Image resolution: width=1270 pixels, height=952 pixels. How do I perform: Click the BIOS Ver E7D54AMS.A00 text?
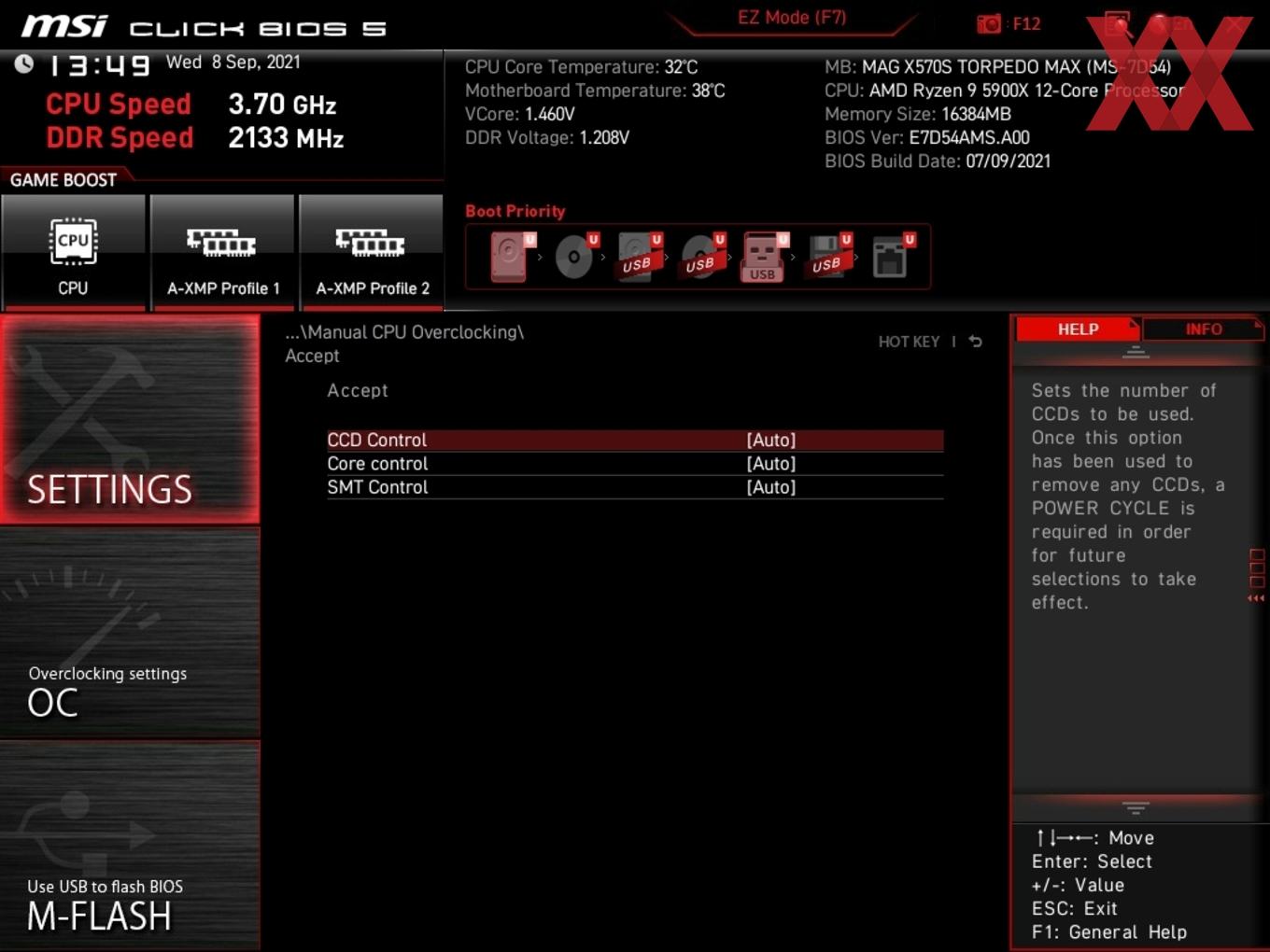click(x=927, y=137)
